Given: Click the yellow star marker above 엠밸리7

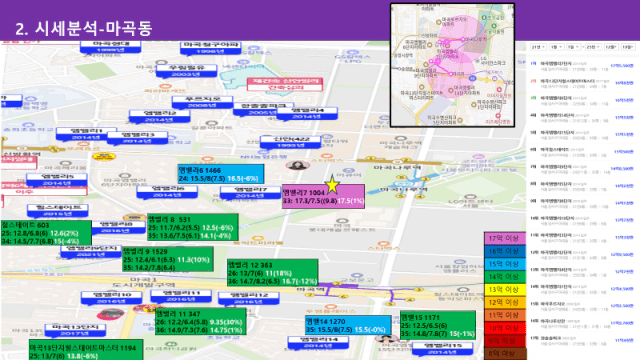Looking at the screenshot, I should tap(333, 185).
